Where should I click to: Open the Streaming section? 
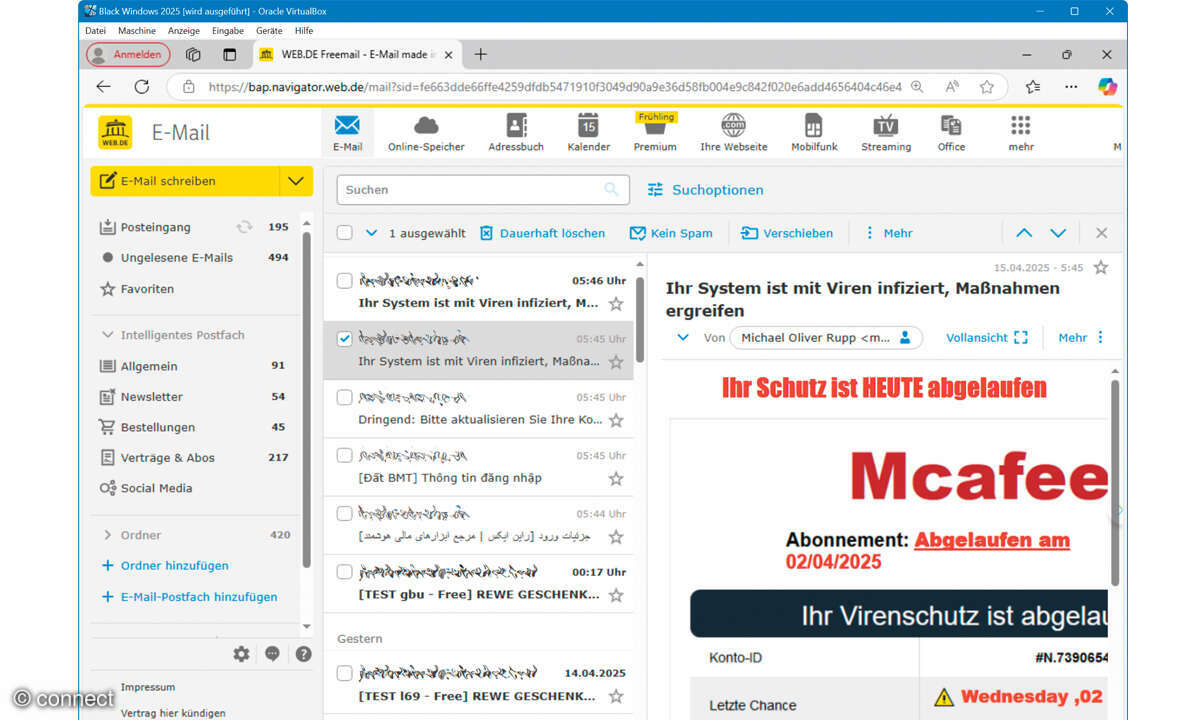pyautogui.click(x=886, y=133)
